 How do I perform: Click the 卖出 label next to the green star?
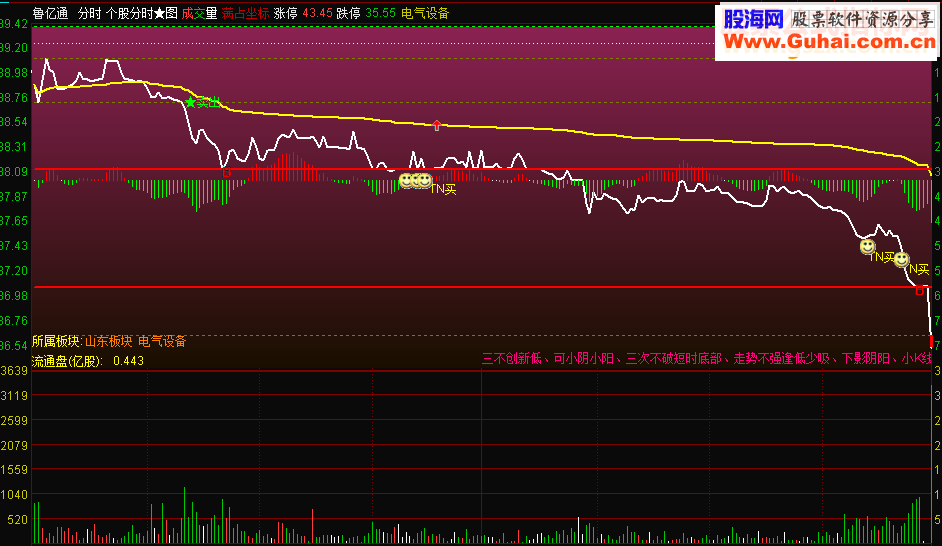coord(208,103)
